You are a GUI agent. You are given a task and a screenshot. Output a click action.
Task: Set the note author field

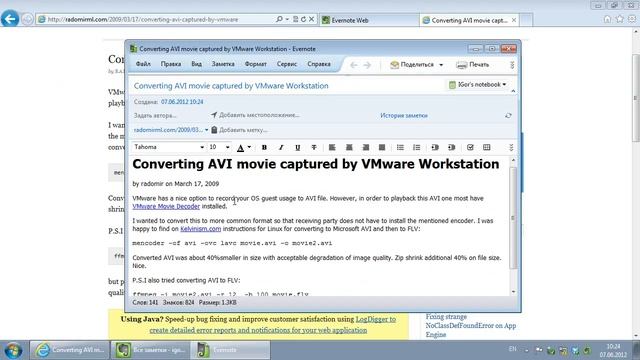pyautogui.click(x=155, y=116)
